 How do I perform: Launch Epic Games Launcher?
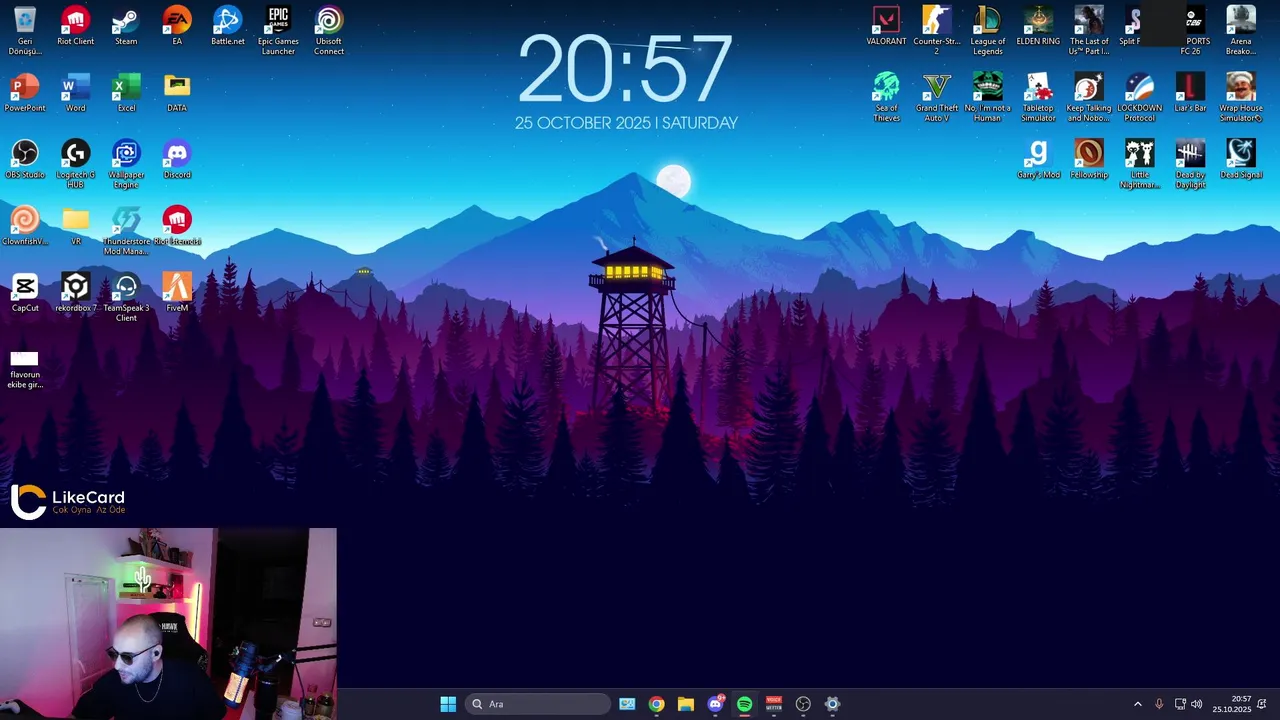click(x=278, y=31)
